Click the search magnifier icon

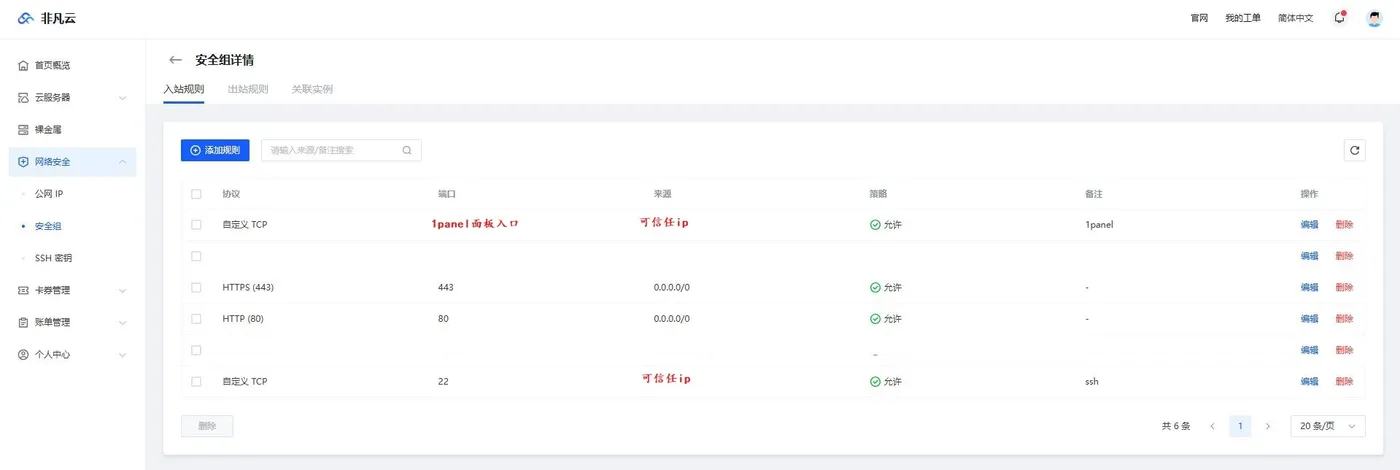click(407, 150)
